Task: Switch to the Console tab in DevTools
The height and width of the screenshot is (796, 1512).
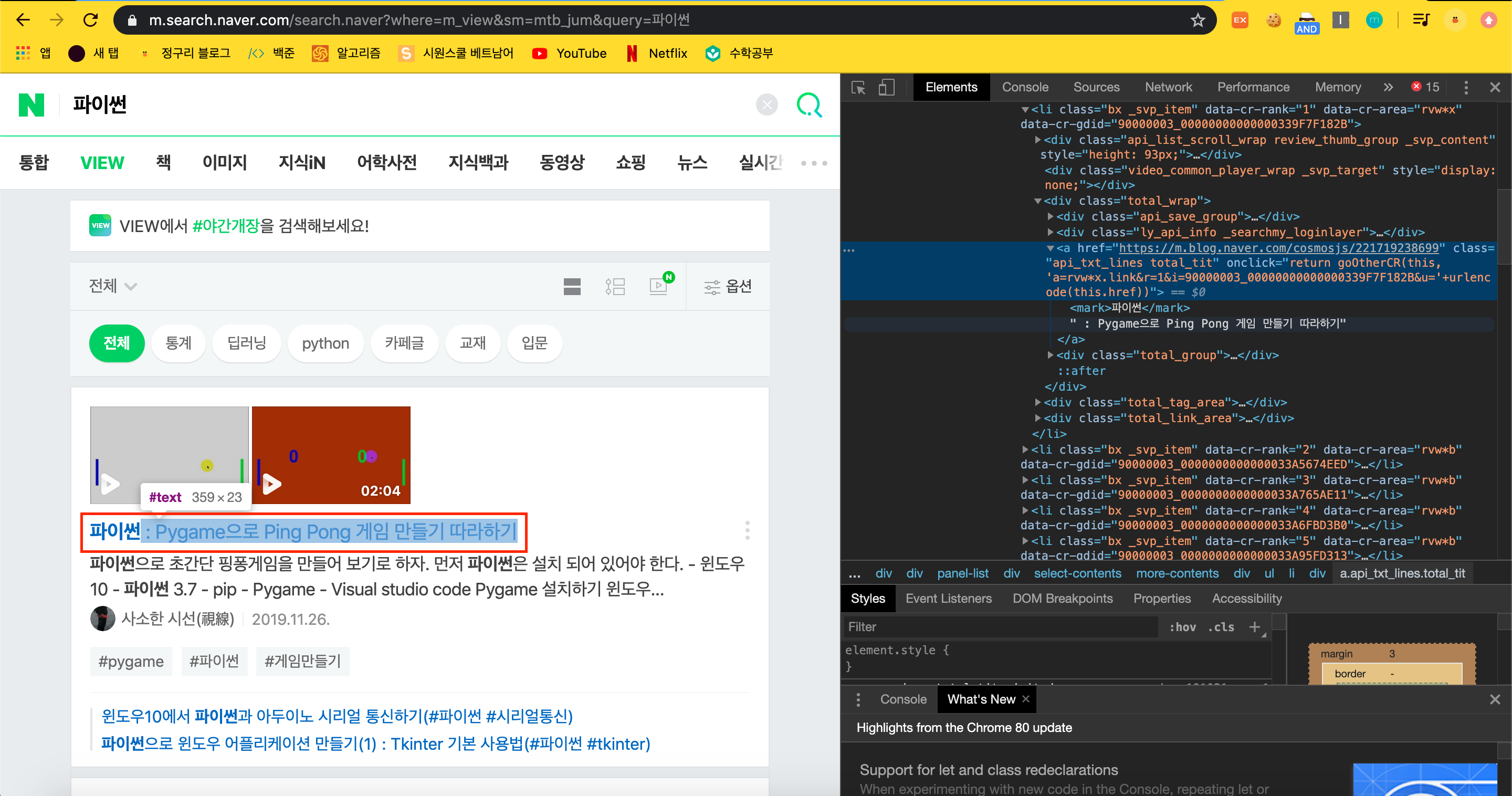Action: tap(1024, 88)
